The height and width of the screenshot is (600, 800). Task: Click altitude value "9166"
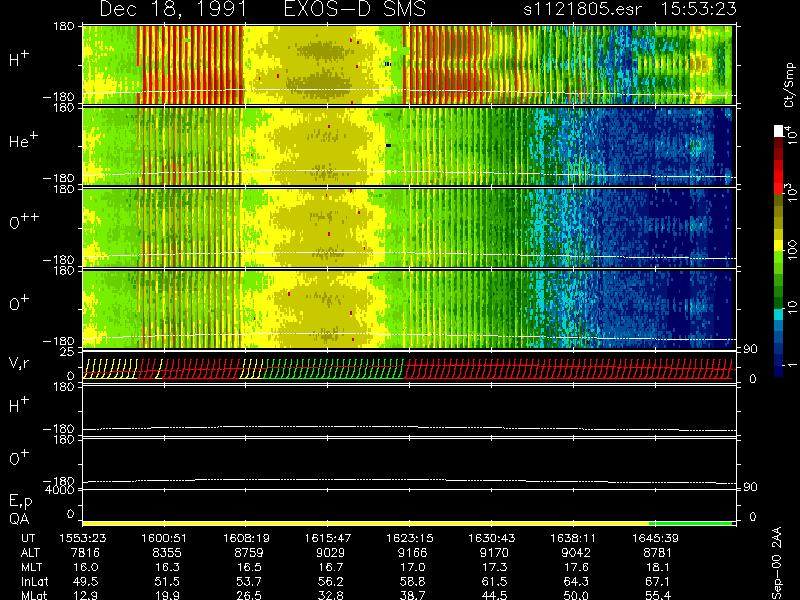pos(412,553)
